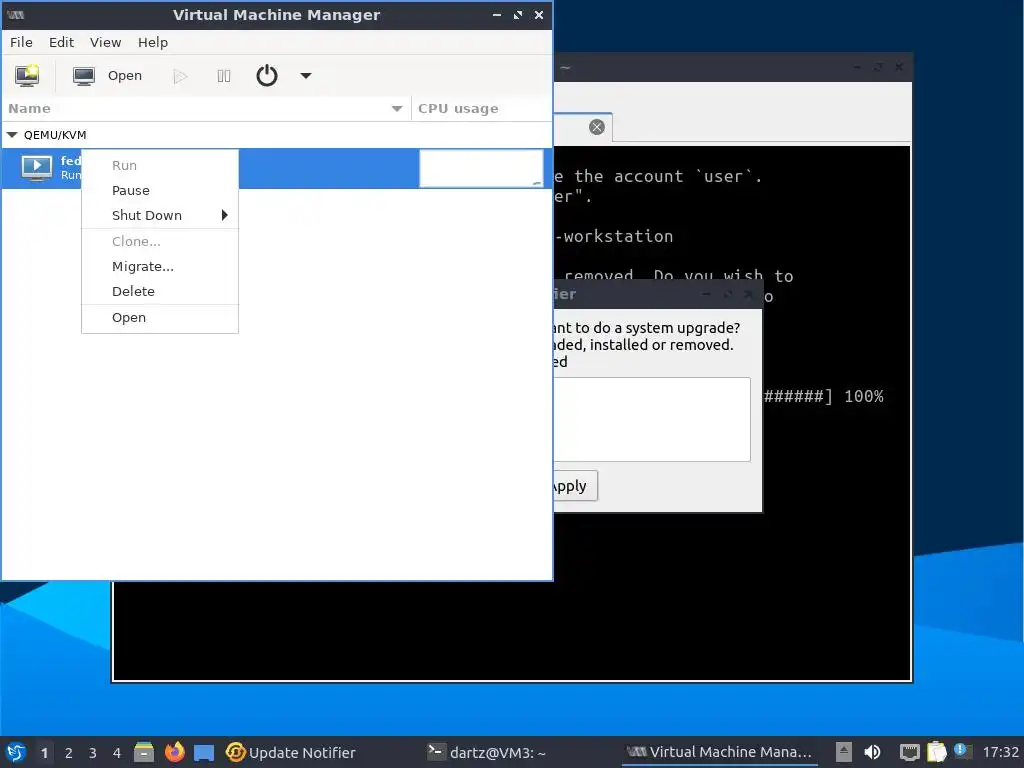Click the Virtual Machine Manager title icon
The image size is (1024, 768).
click(x=15, y=15)
